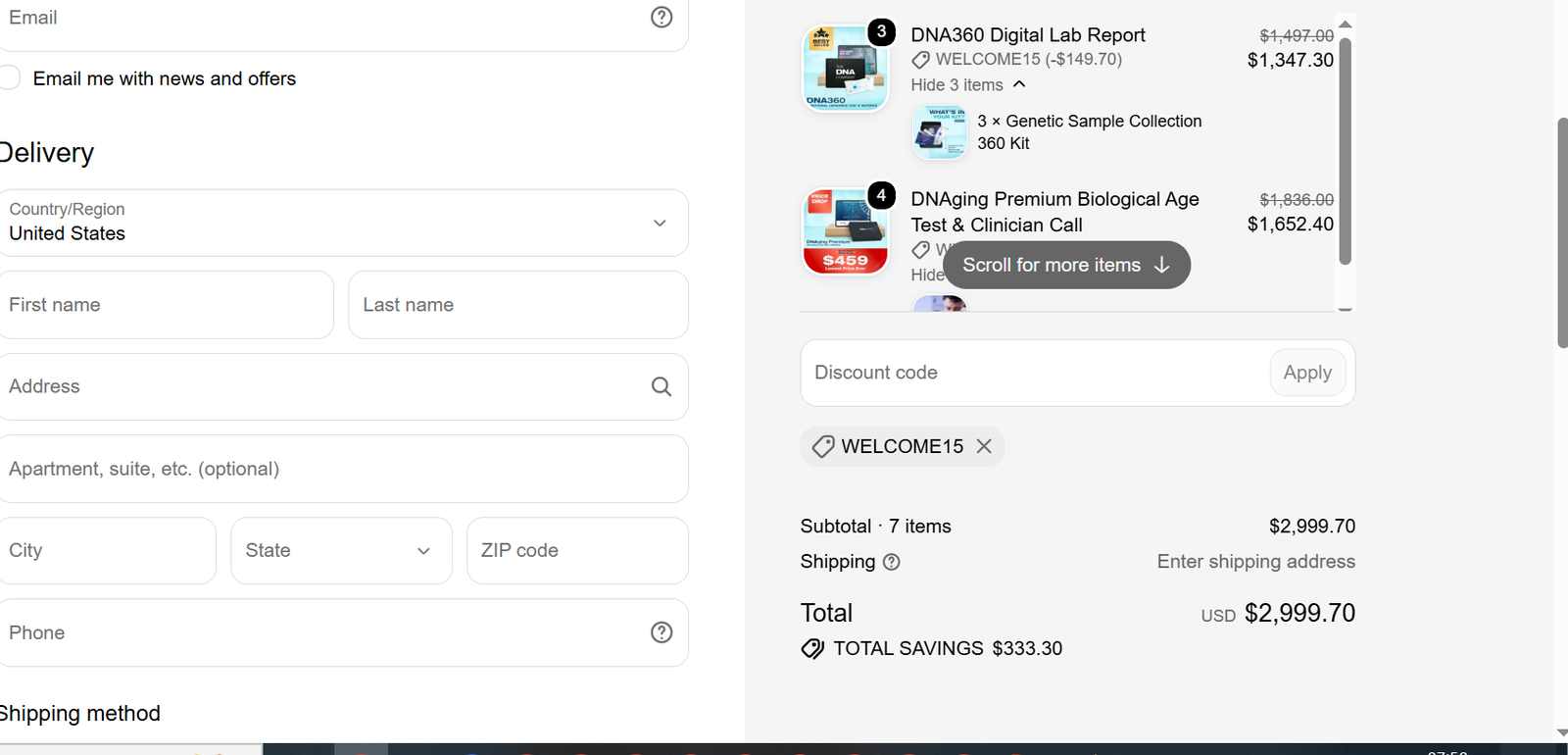Click the $1,347.30 item price
Screen dimensions: 1568x755
tap(1291, 60)
